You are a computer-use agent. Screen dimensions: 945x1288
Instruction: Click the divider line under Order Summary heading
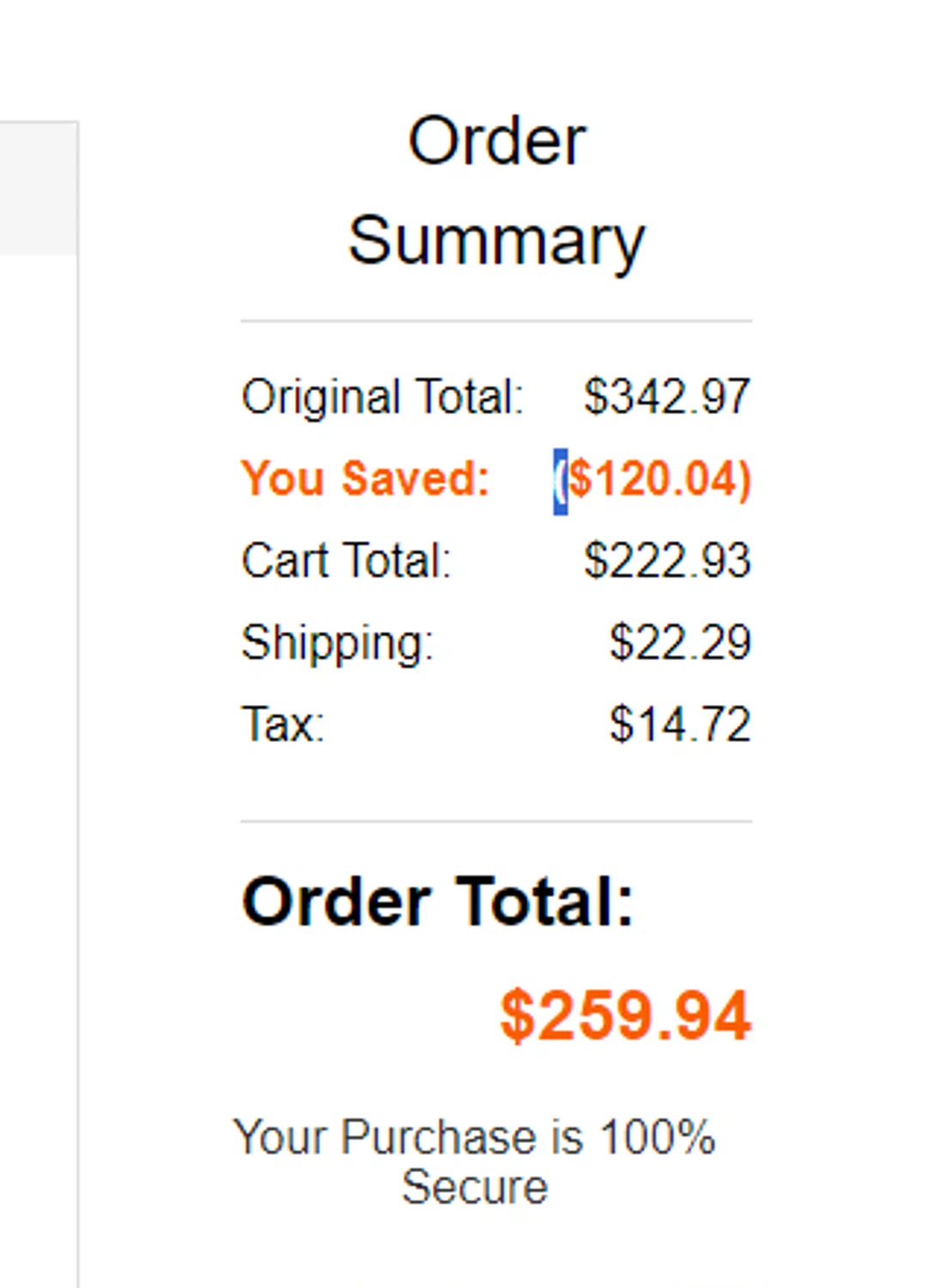coord(496,321)
